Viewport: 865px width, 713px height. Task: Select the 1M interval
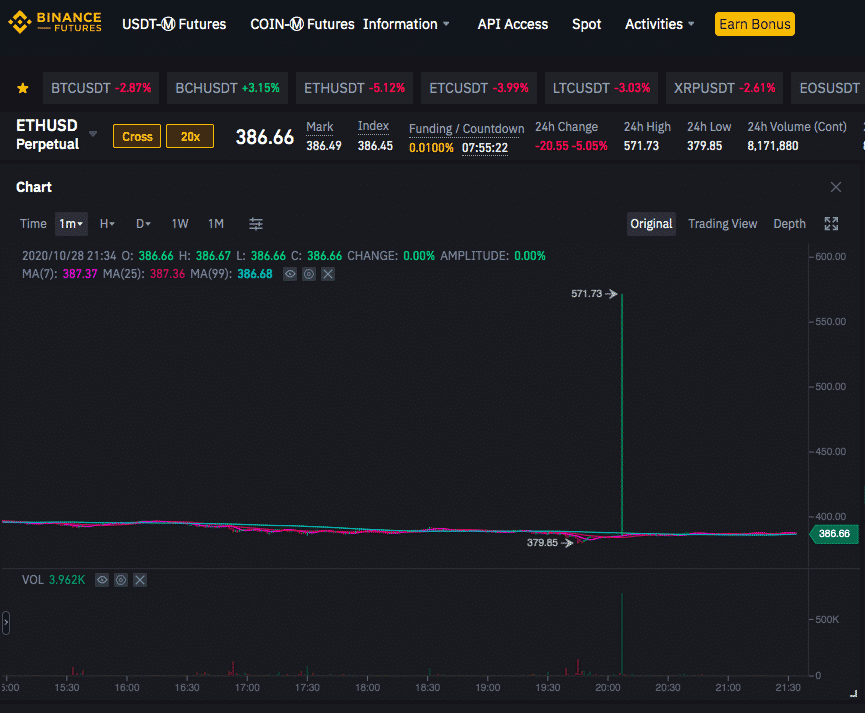pos(216,224)
